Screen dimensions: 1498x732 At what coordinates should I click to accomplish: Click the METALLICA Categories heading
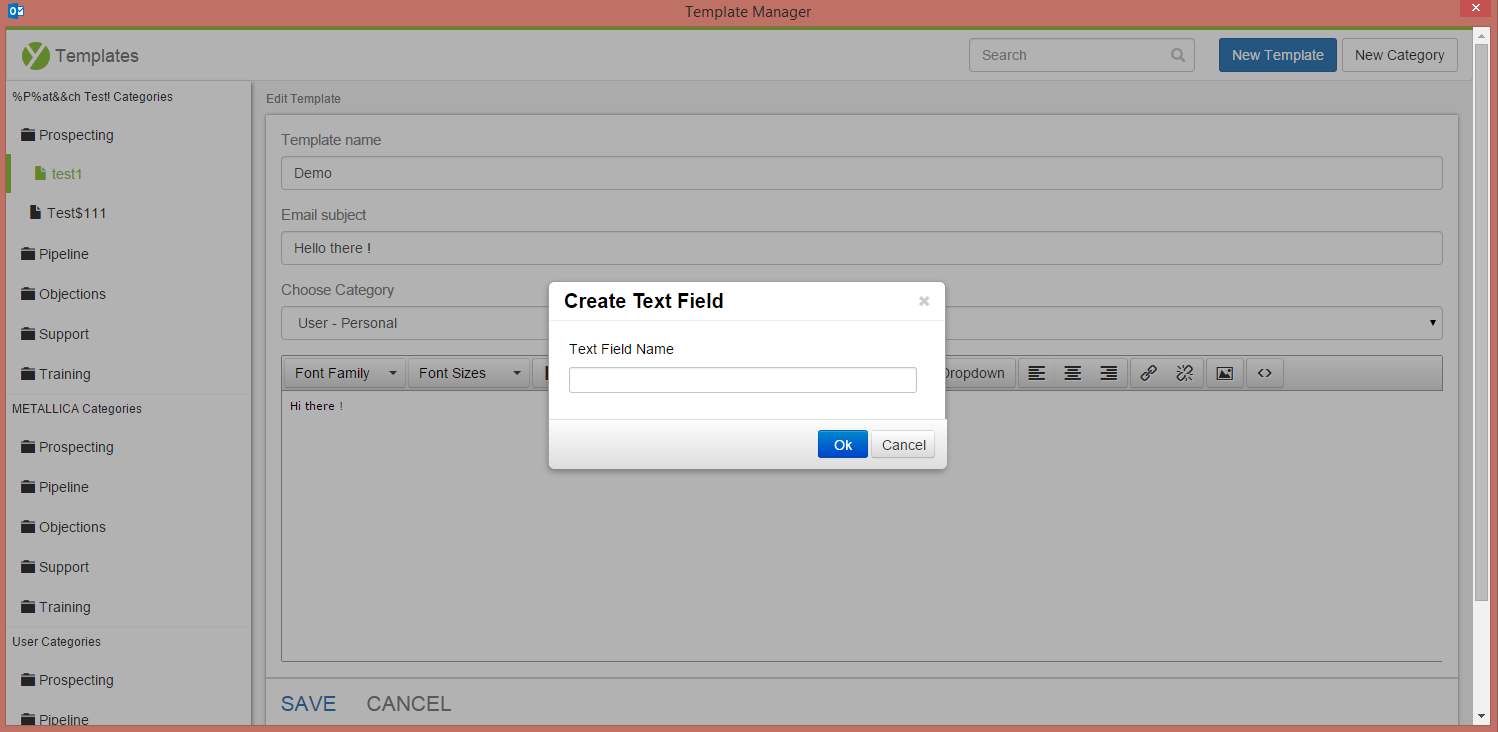pyautogui.click(x=77, y=409)
